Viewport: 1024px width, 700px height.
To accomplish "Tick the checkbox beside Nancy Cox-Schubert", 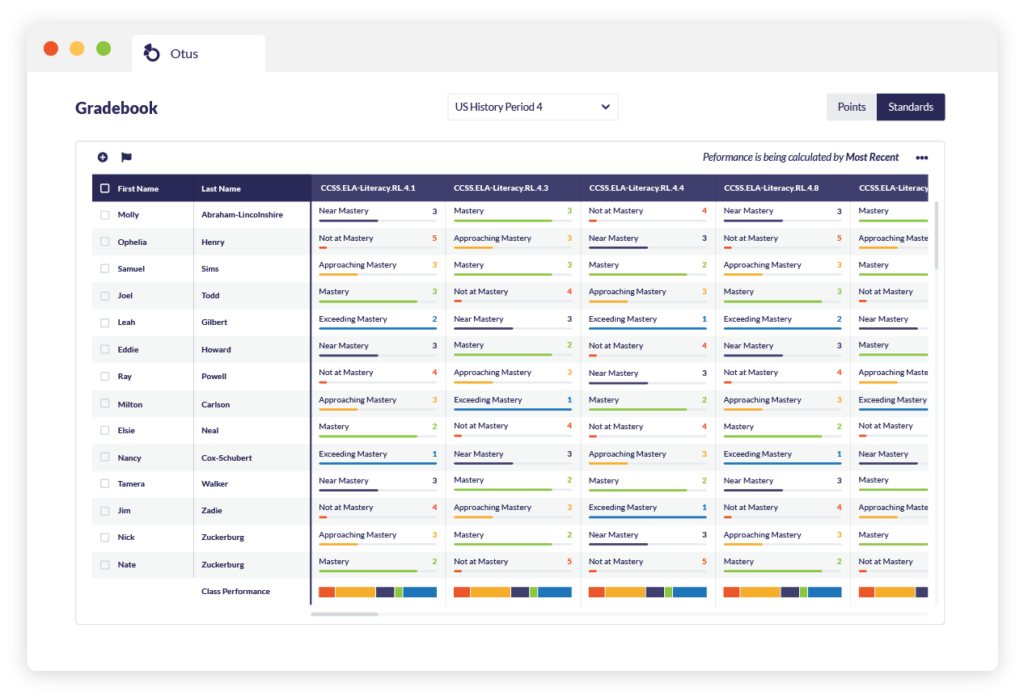I will point(105,458).
